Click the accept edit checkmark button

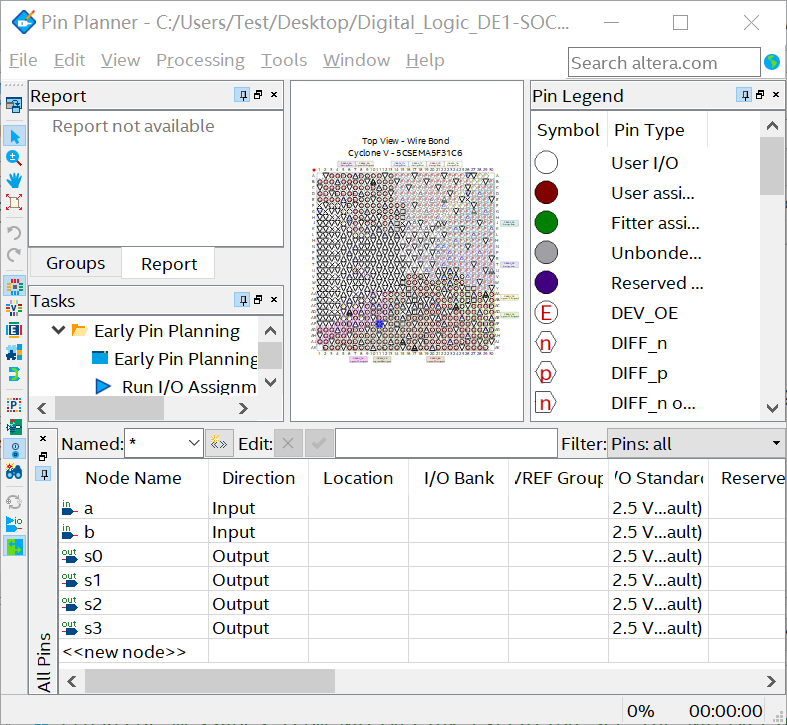319,443
